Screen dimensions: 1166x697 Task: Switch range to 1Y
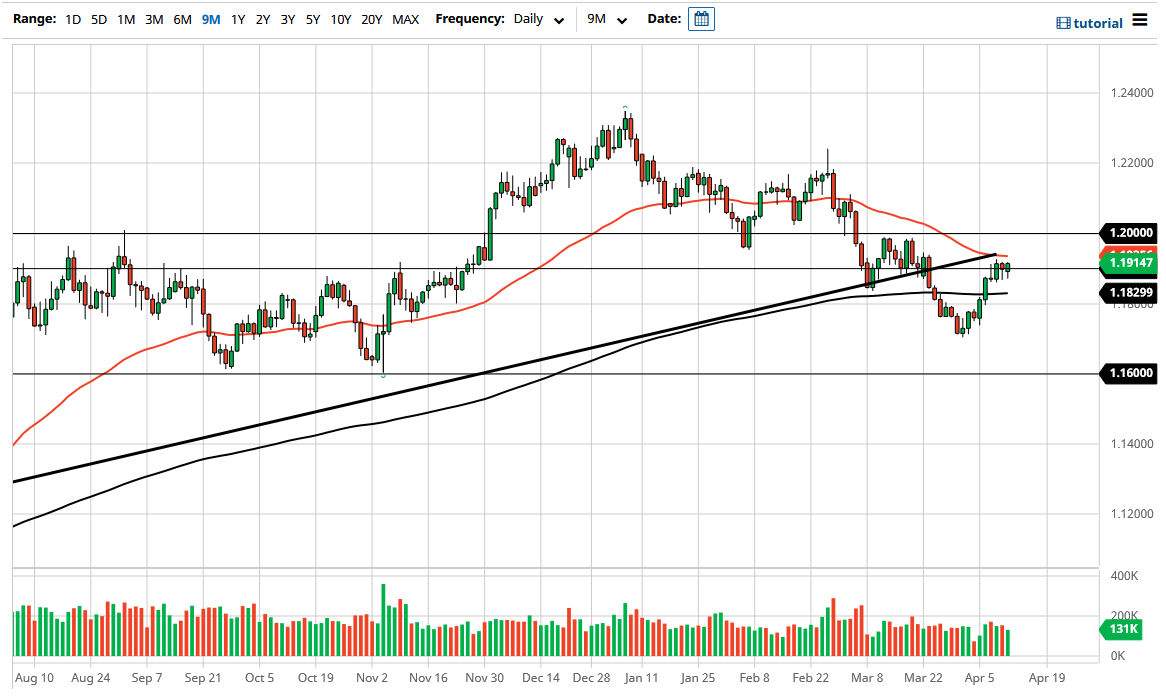pyautogui.click(x=238, y=19)
